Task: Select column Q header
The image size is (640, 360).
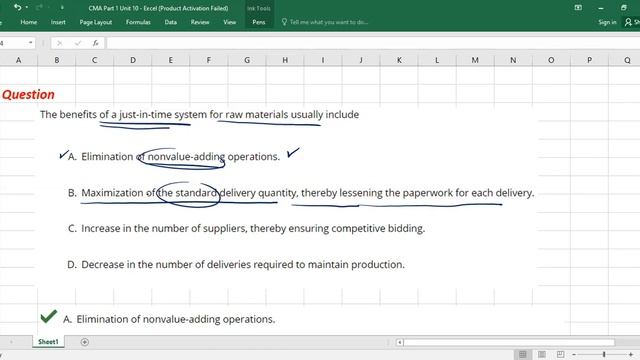Action: pyautogui.click(x=624, y=60)
